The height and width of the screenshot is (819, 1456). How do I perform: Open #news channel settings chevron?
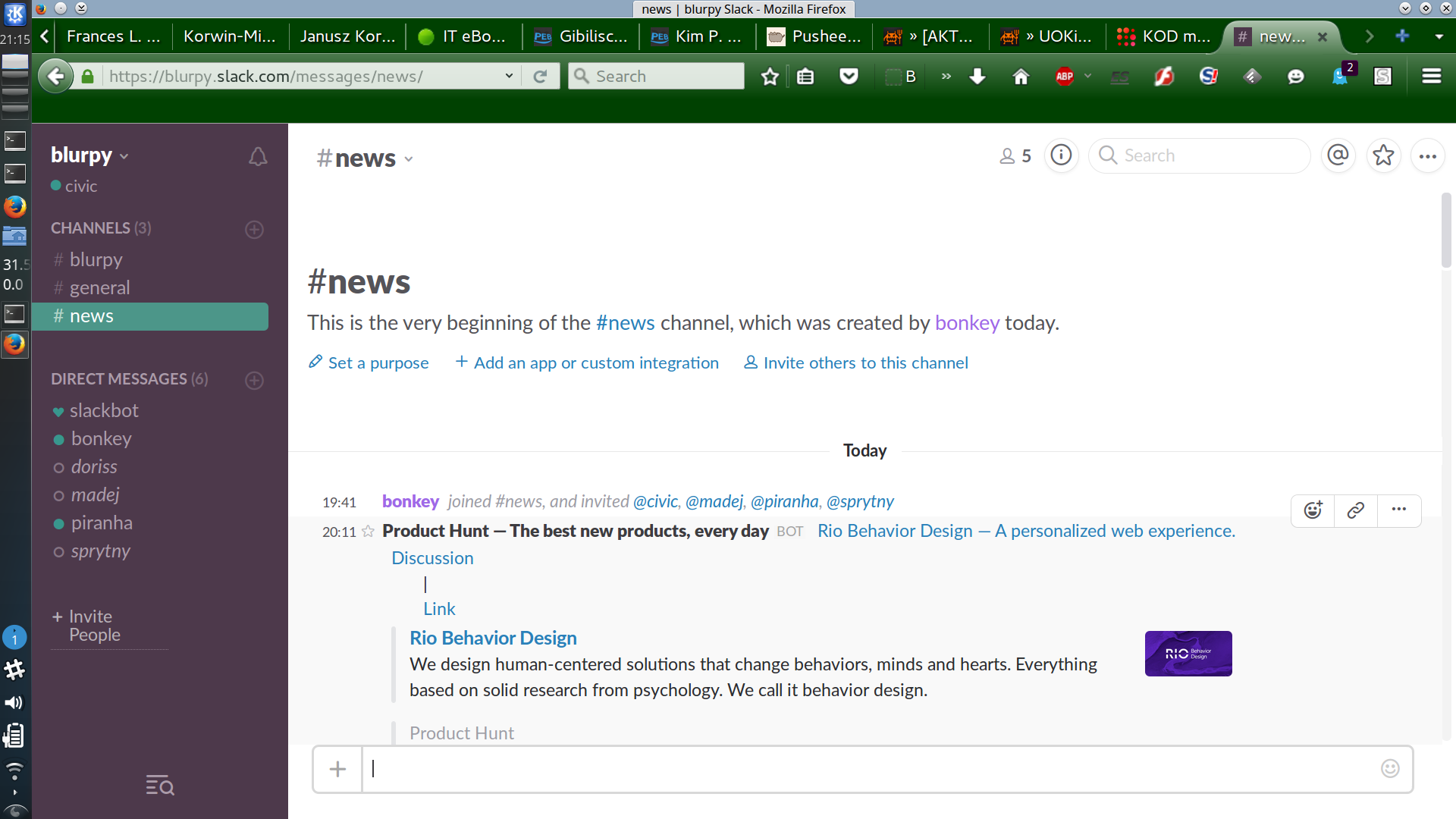click(x=409, y=159)
